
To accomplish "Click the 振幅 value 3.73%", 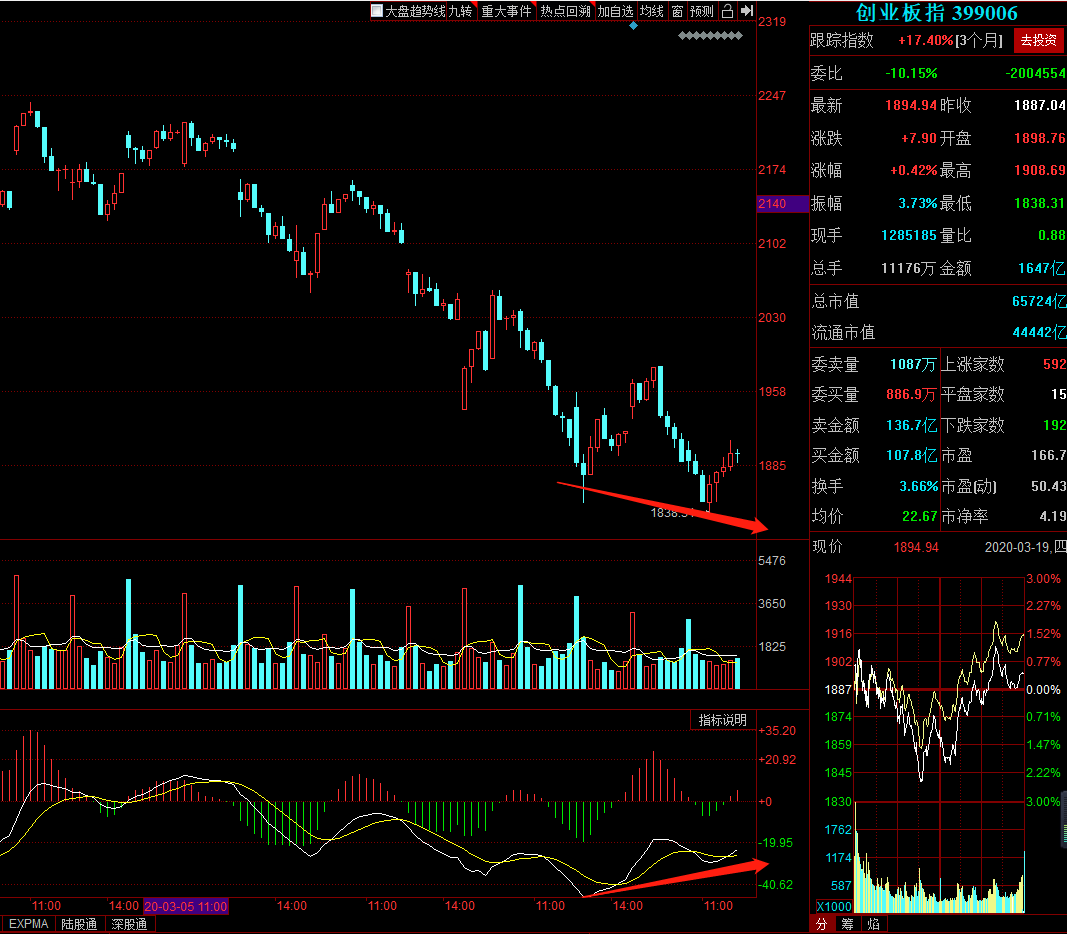I will 917,203.
